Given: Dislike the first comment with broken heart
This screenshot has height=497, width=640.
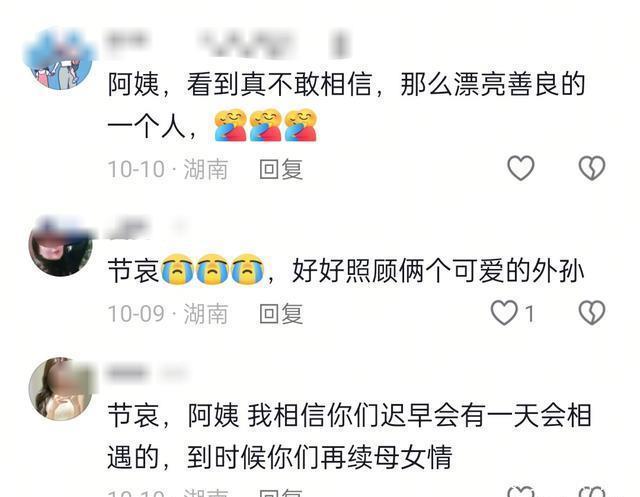Looking at the screenshot, I should (592, 168).
